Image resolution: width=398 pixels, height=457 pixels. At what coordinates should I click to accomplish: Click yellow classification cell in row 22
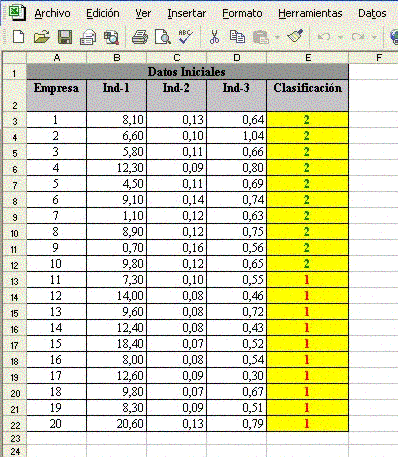[x=307, y=424]
